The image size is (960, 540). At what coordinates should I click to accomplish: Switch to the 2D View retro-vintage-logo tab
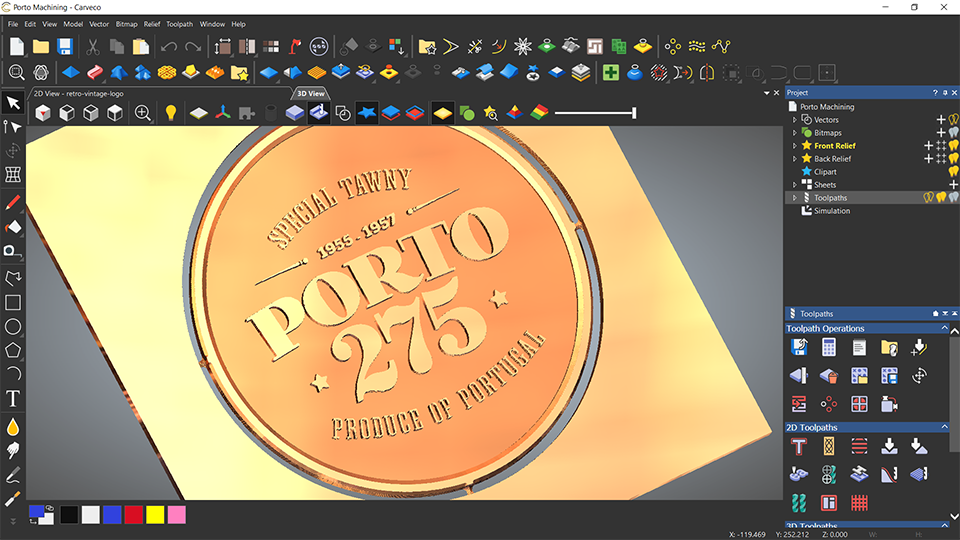tap(78, 94)
